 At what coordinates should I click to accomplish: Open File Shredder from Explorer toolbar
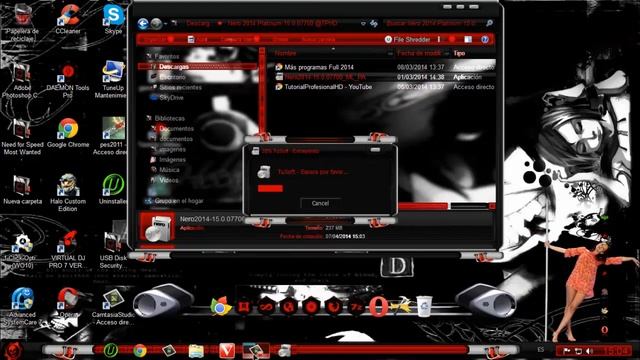407,40
